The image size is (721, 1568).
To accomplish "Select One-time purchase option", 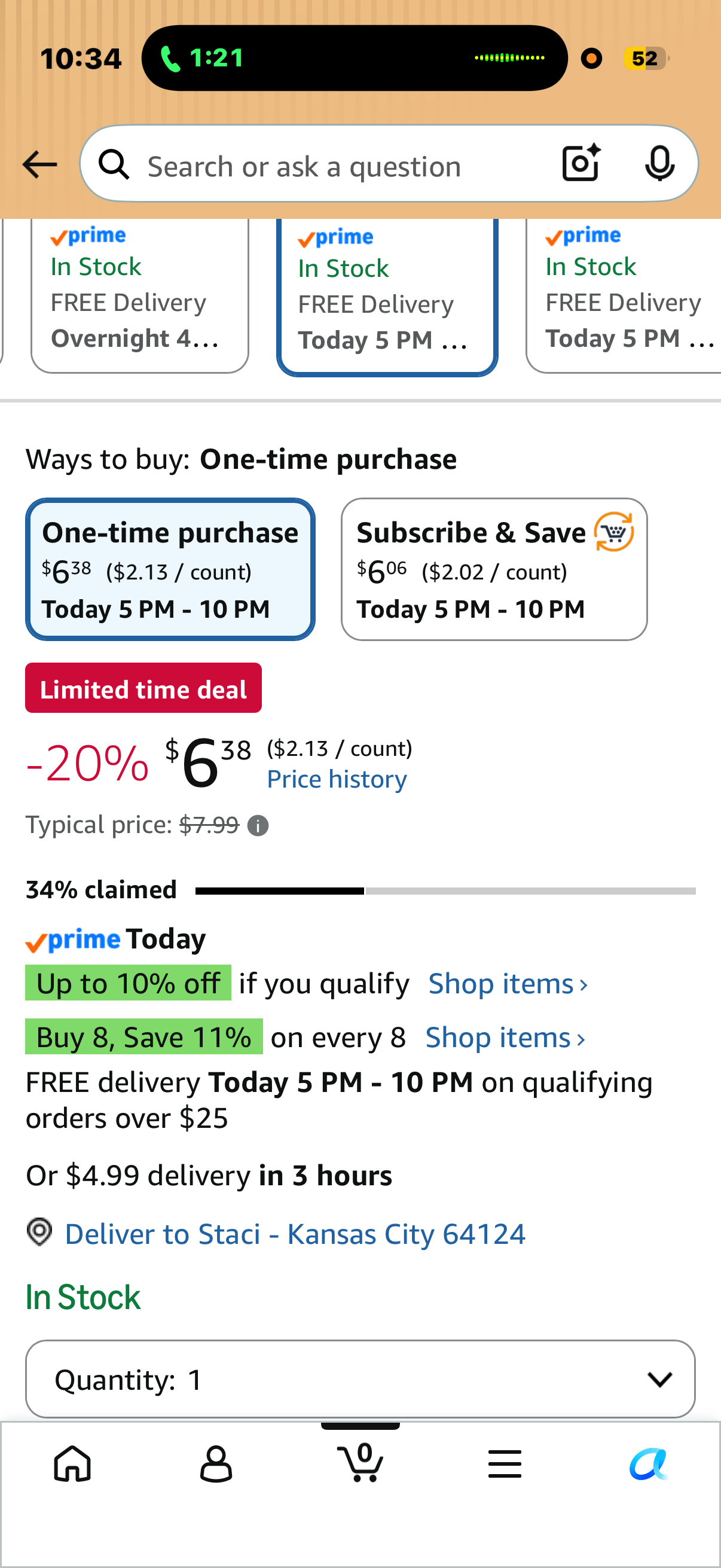I will point(170,569).
